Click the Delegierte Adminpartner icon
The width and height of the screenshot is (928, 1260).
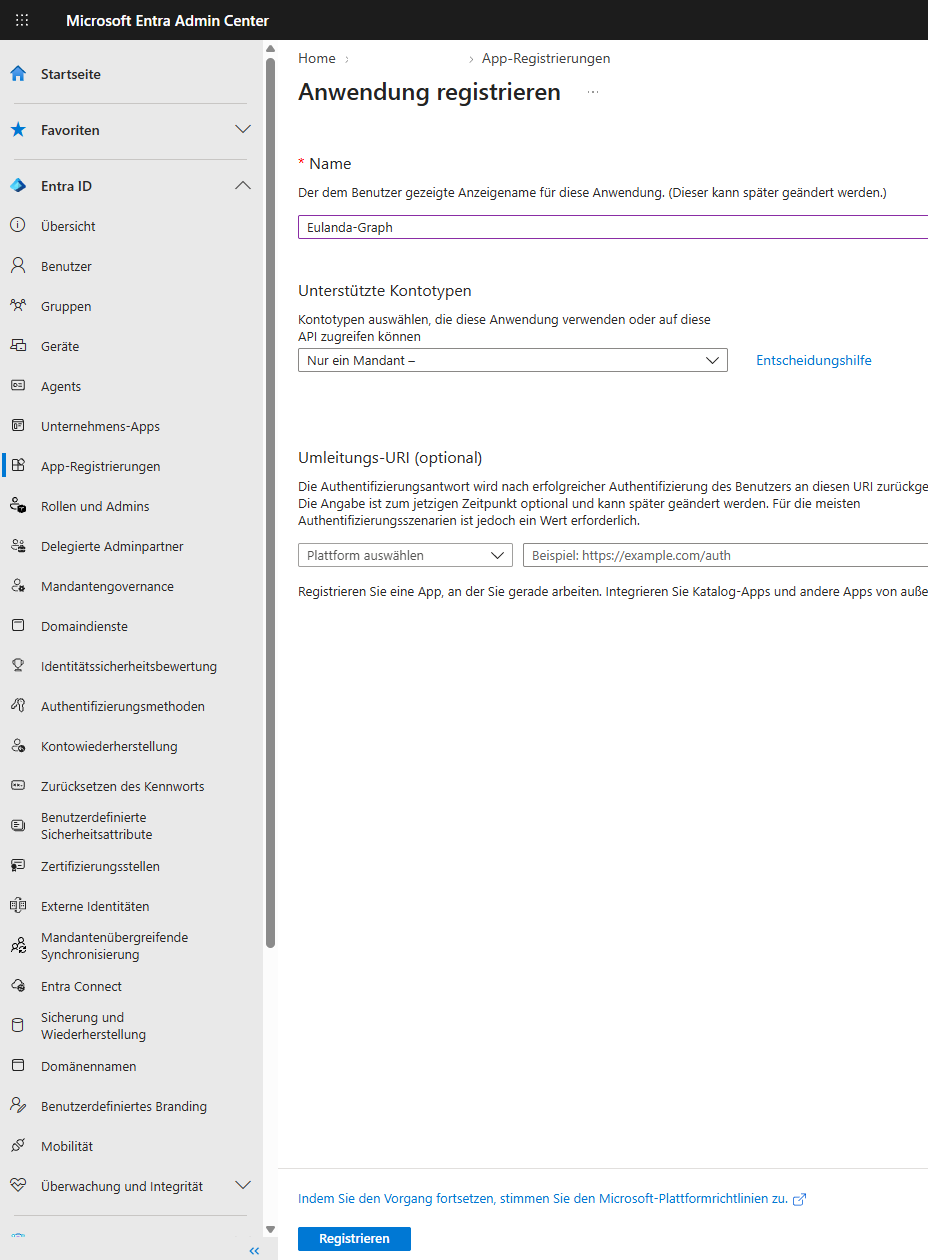point(18,546)
